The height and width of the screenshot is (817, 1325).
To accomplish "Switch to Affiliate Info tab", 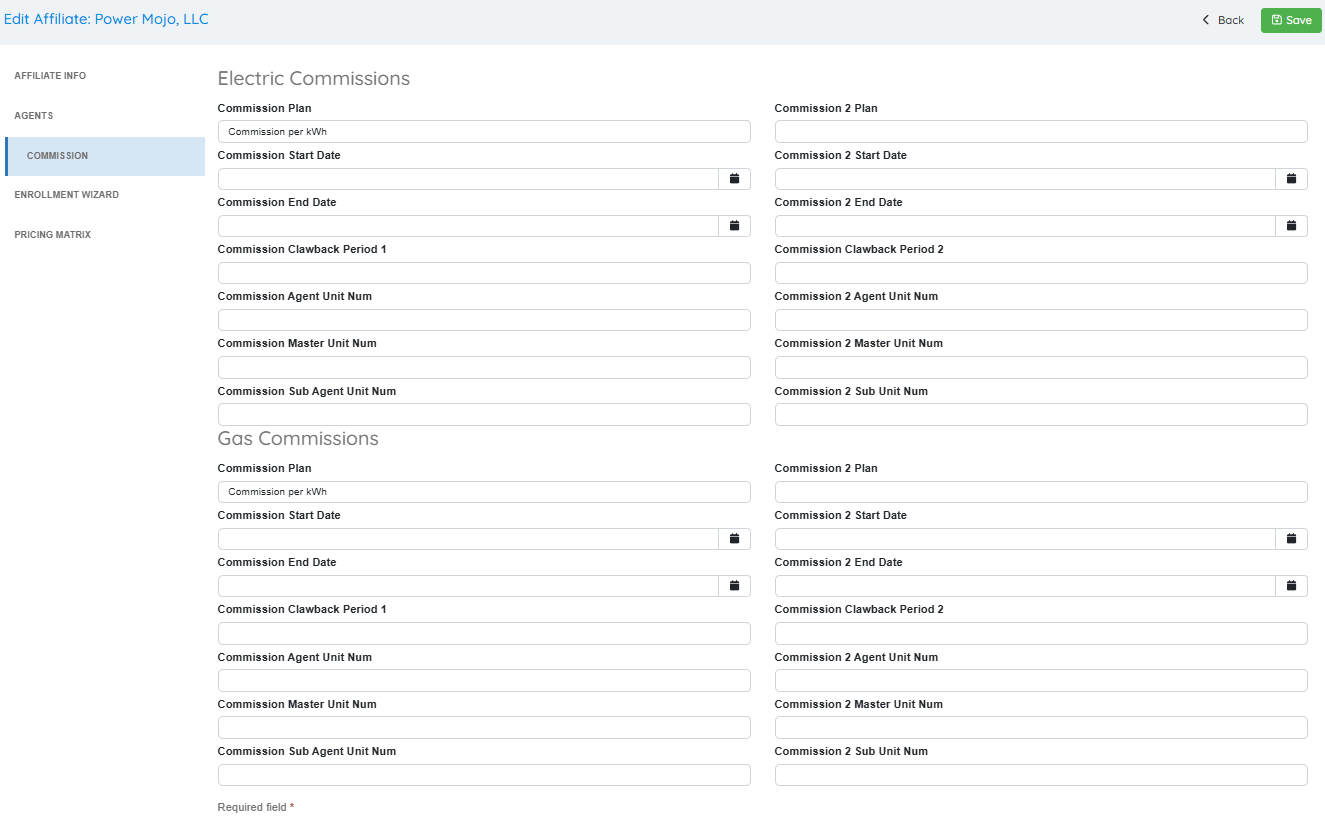I will tap(50, 76).
